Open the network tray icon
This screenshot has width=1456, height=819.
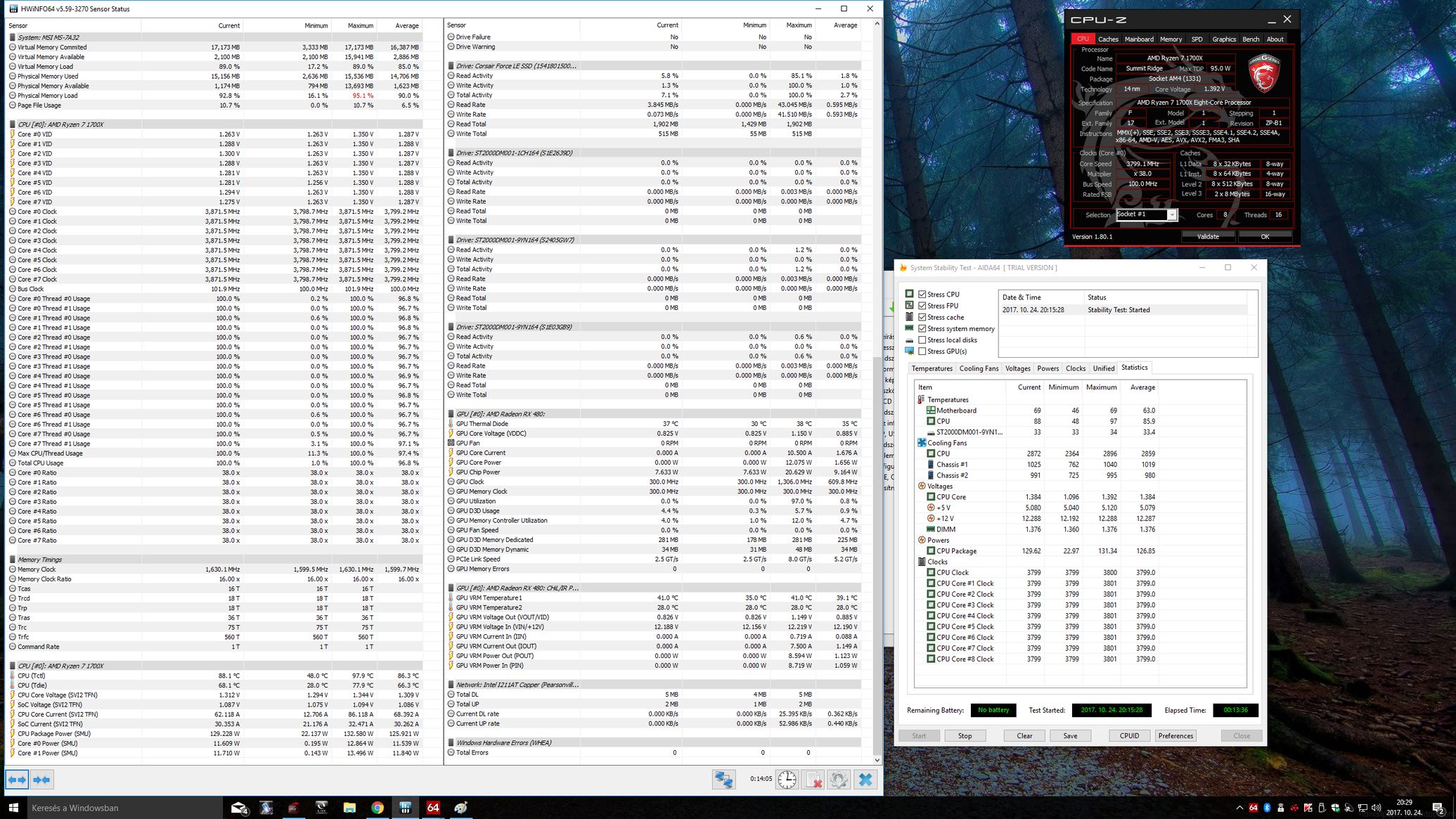click(1362, 808)
